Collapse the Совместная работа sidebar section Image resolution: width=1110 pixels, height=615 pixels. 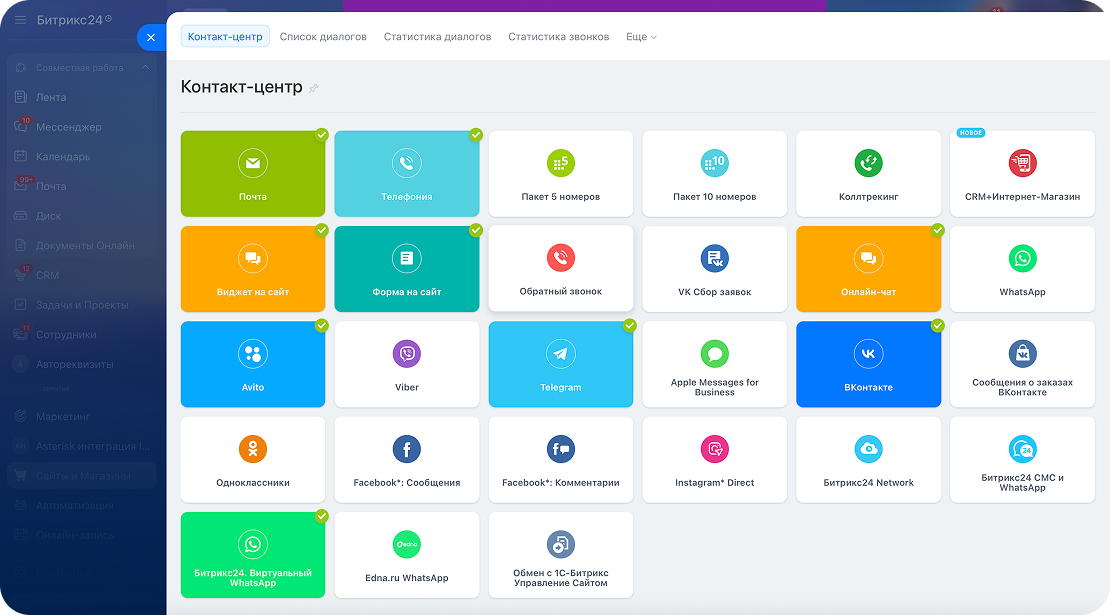pyautogui.click(x=145, y=68)
